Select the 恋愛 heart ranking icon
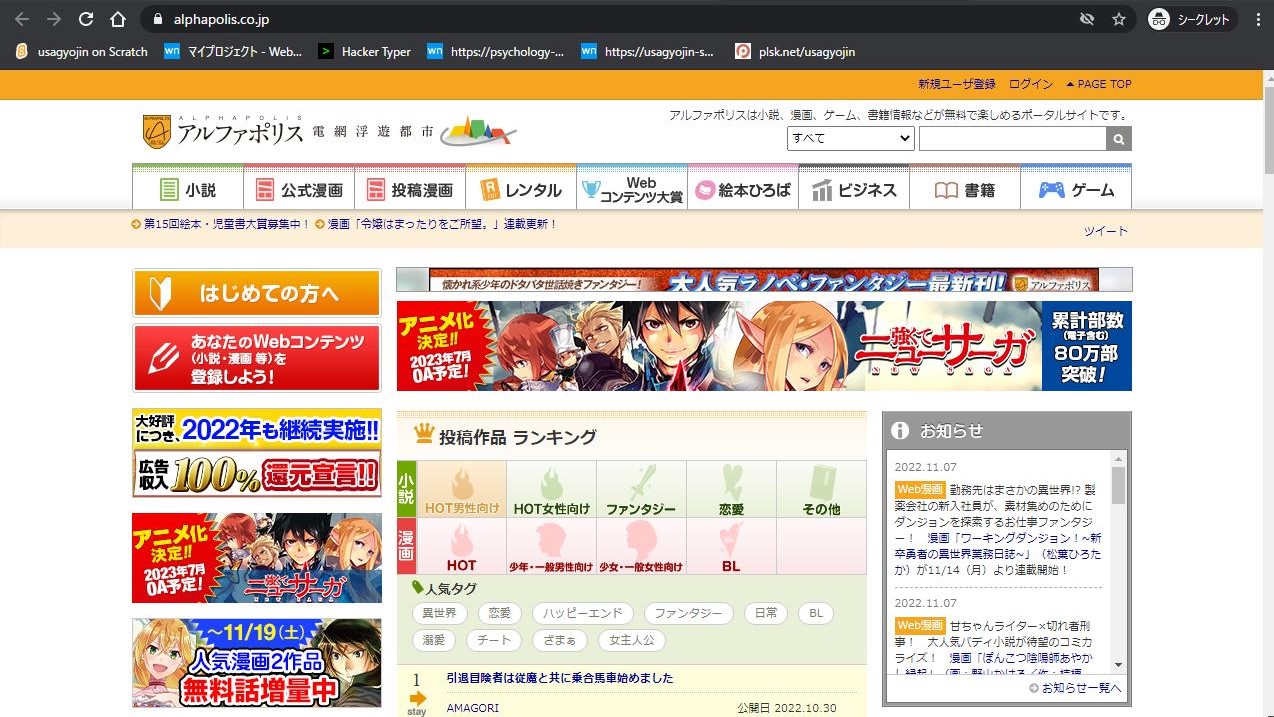Viewport: 1274px width, 717px height. [x=732, y=489]
